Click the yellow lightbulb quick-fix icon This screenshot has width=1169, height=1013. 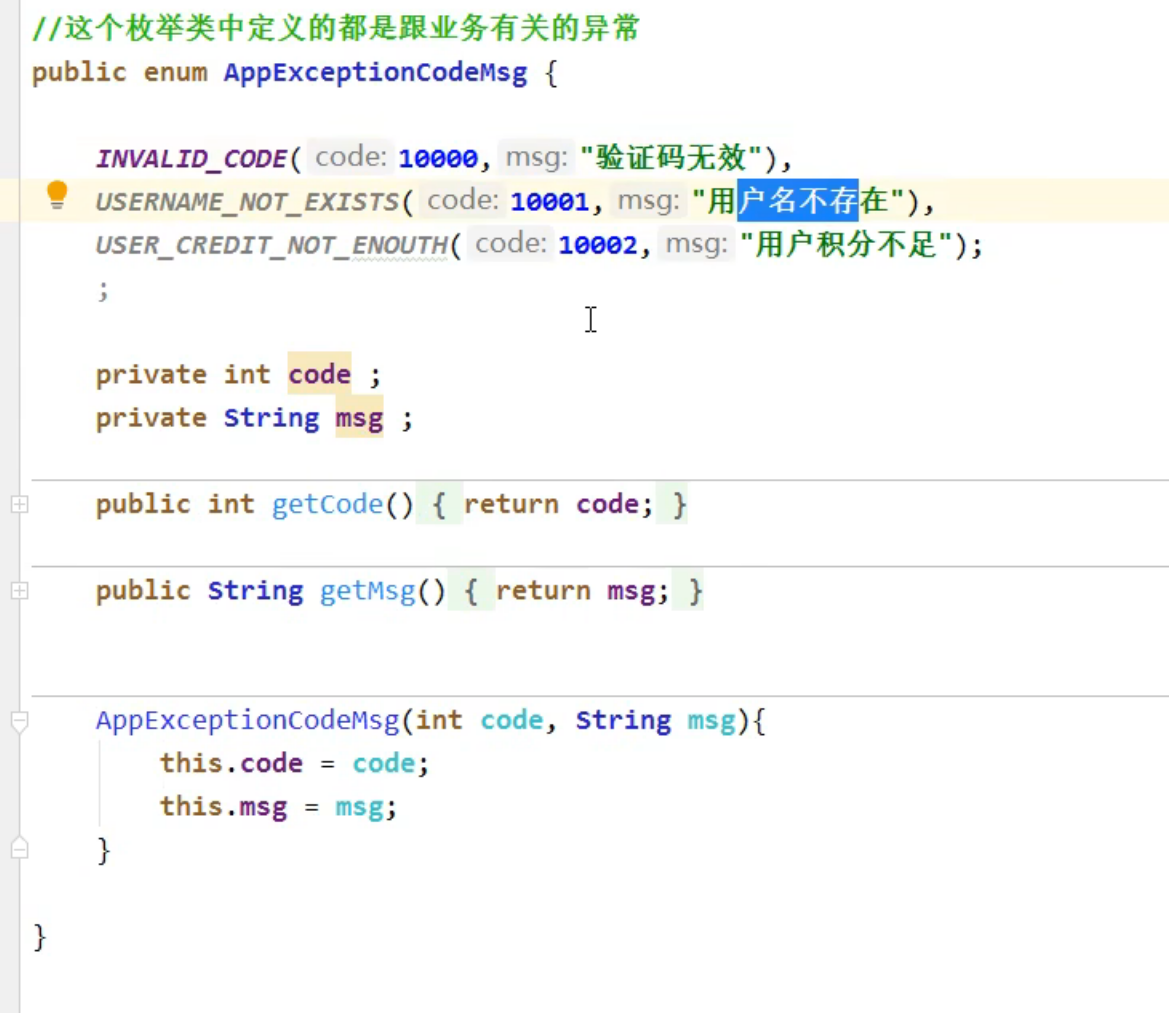coord(57,195)
